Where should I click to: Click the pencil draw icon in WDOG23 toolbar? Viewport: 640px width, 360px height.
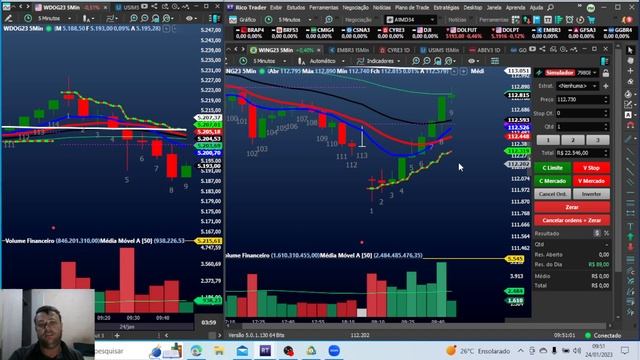click(x=8, y=18)
